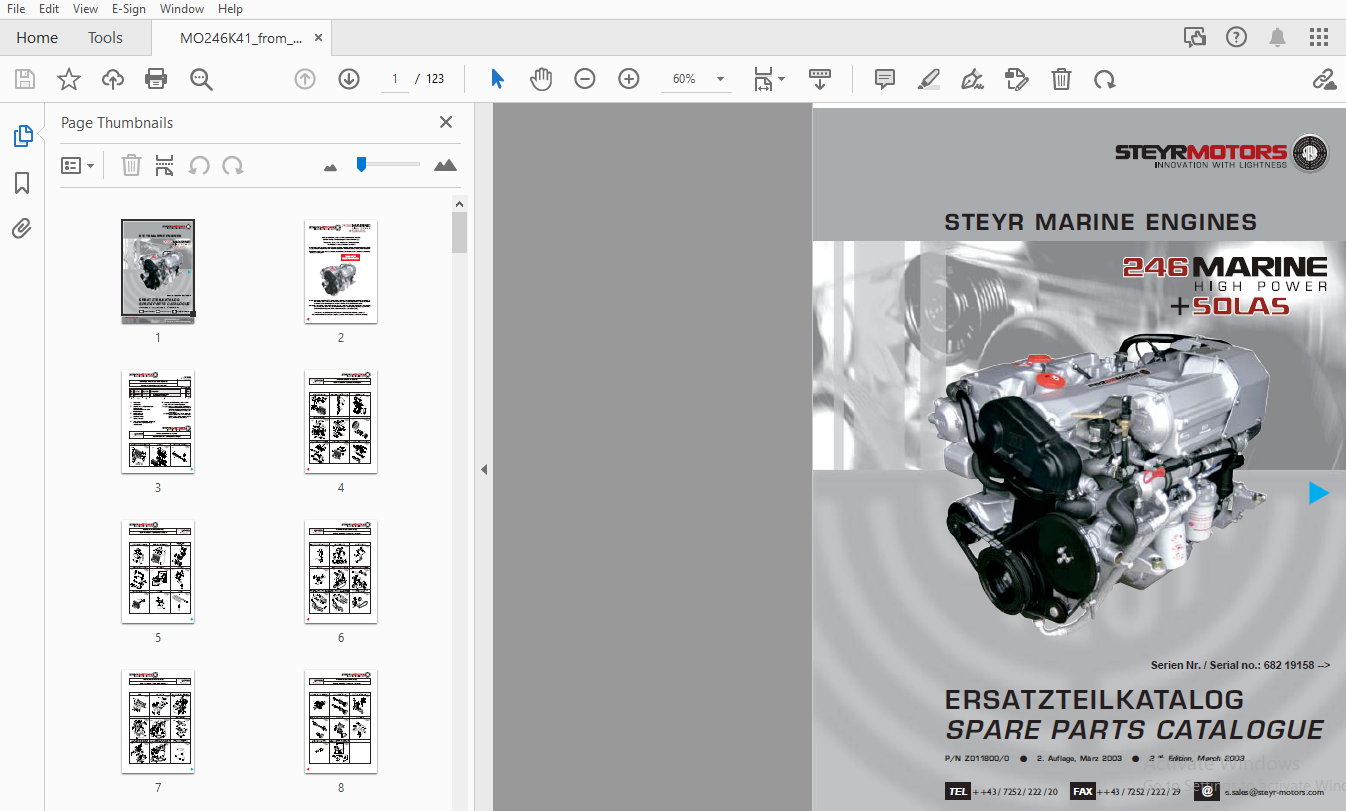This screenshot has height=811, width=1346.
Task: Click the thumbnails panel scrollbar thumb
Action: (x=459, y=232)
